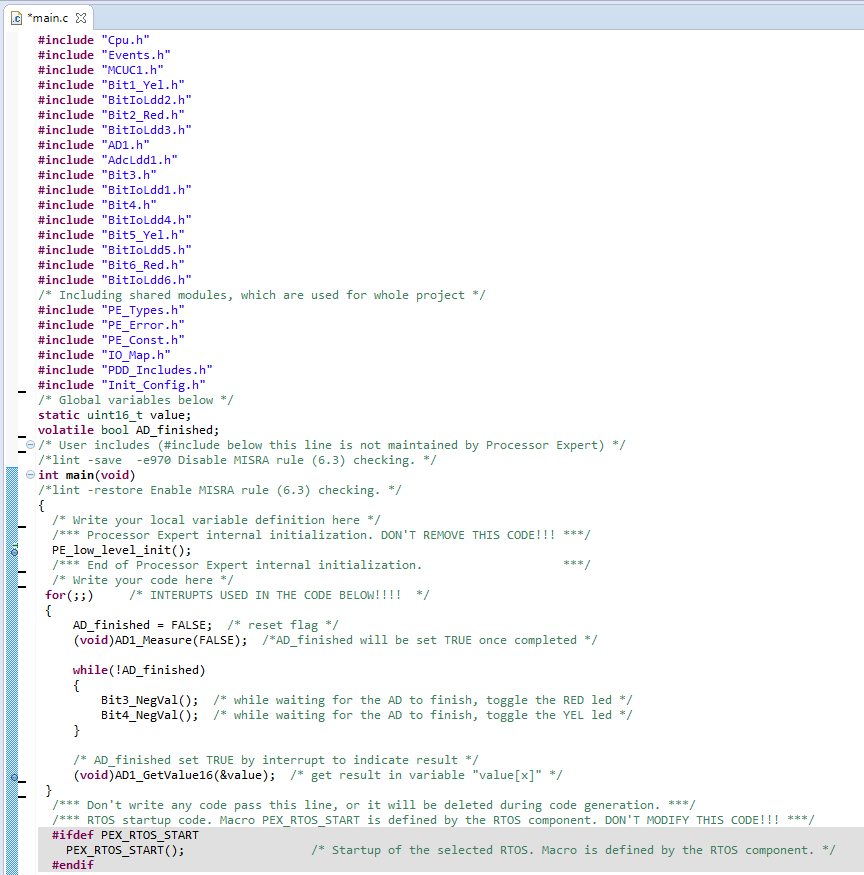Click the #include "BitIoLdd1.h" line
This screenshot has width=864, height=875.
pyautogui.click(x=115, y=190)
